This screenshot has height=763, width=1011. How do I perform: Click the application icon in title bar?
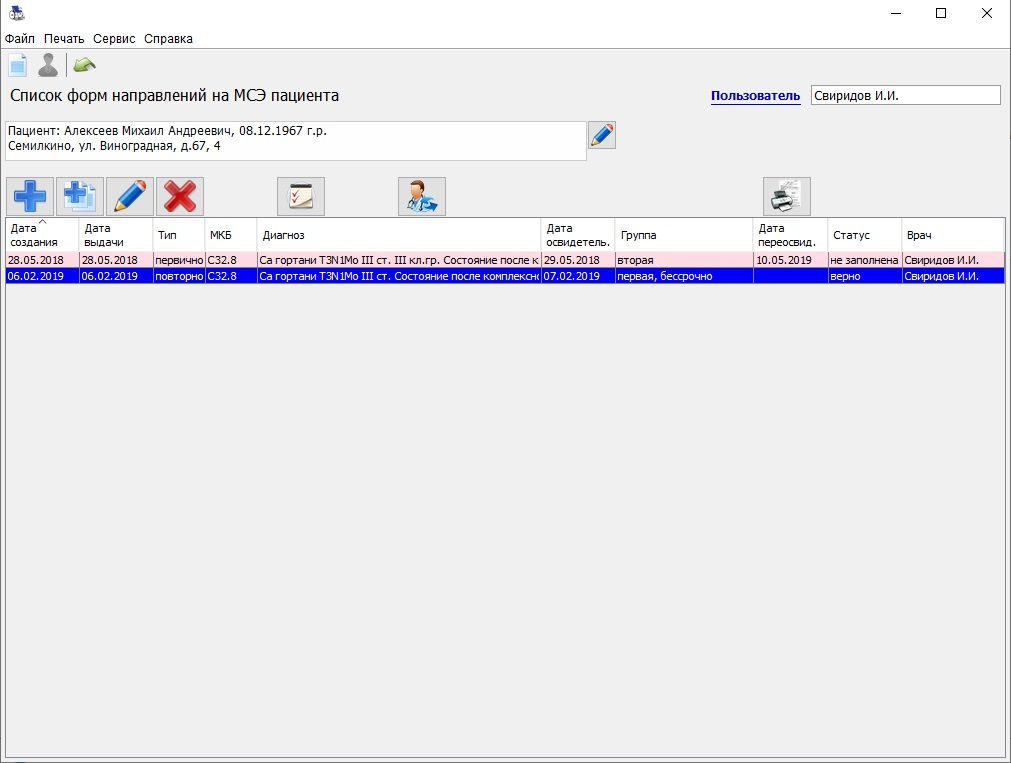[17, 12]
